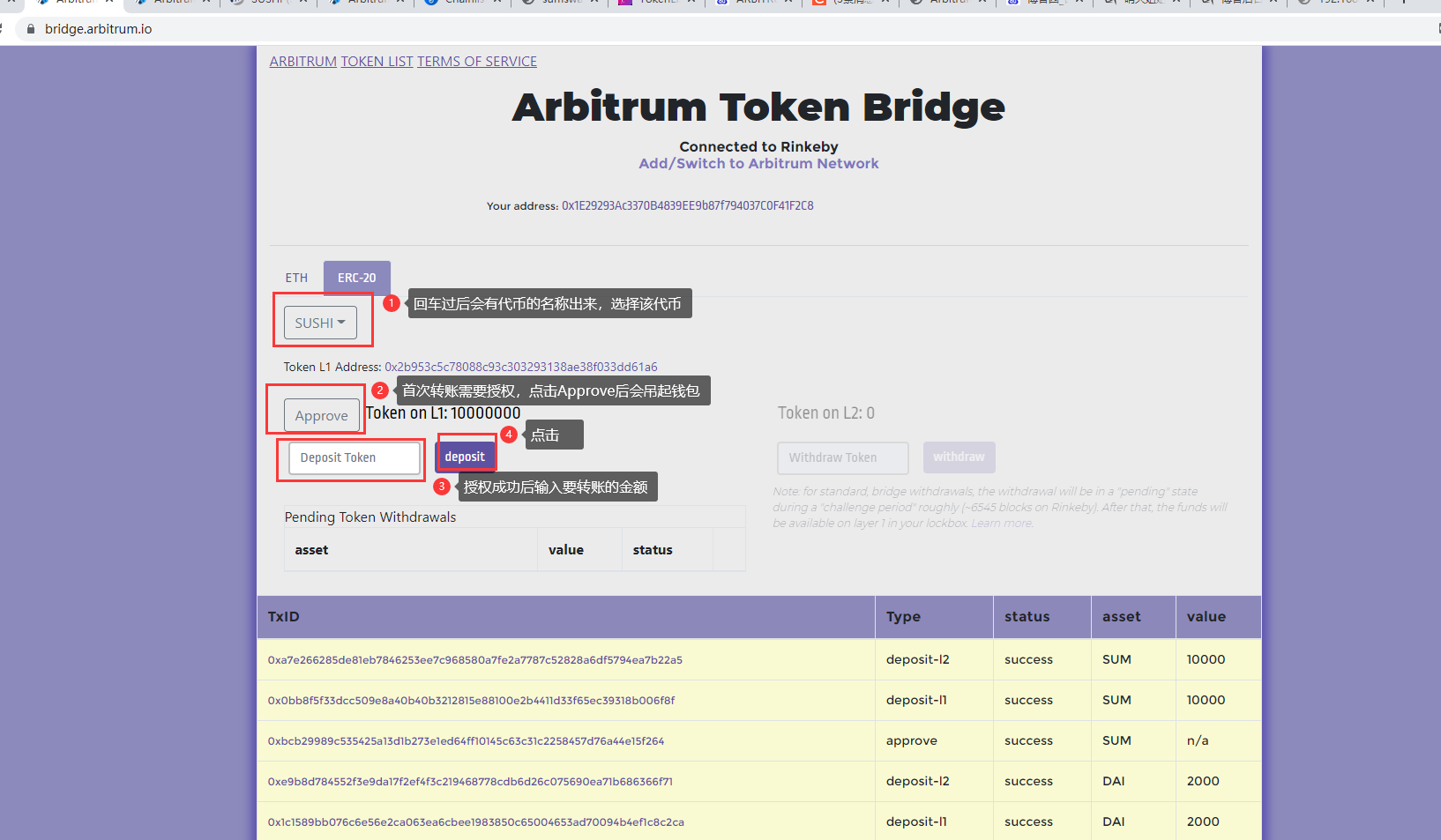The width and height of the screenshot is (1441, 840).
Task: Open the TOKEN LIST link
Action: [x=377, y=62]
